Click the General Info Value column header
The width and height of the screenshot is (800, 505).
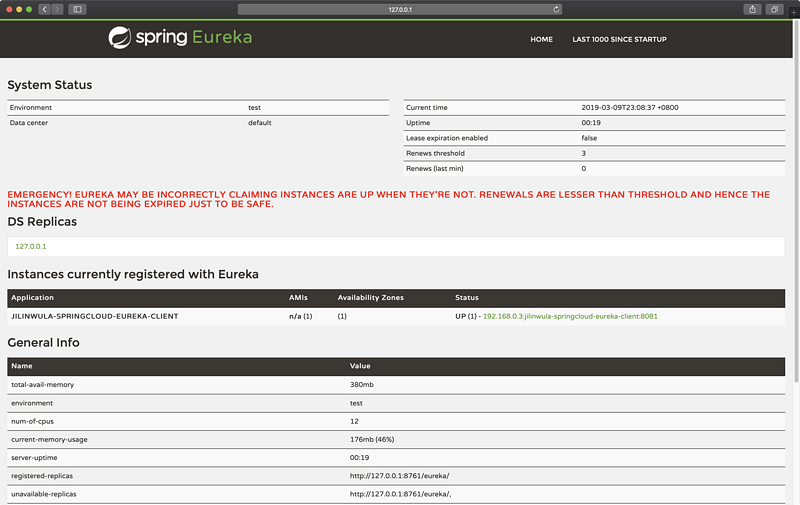[360, 366]
